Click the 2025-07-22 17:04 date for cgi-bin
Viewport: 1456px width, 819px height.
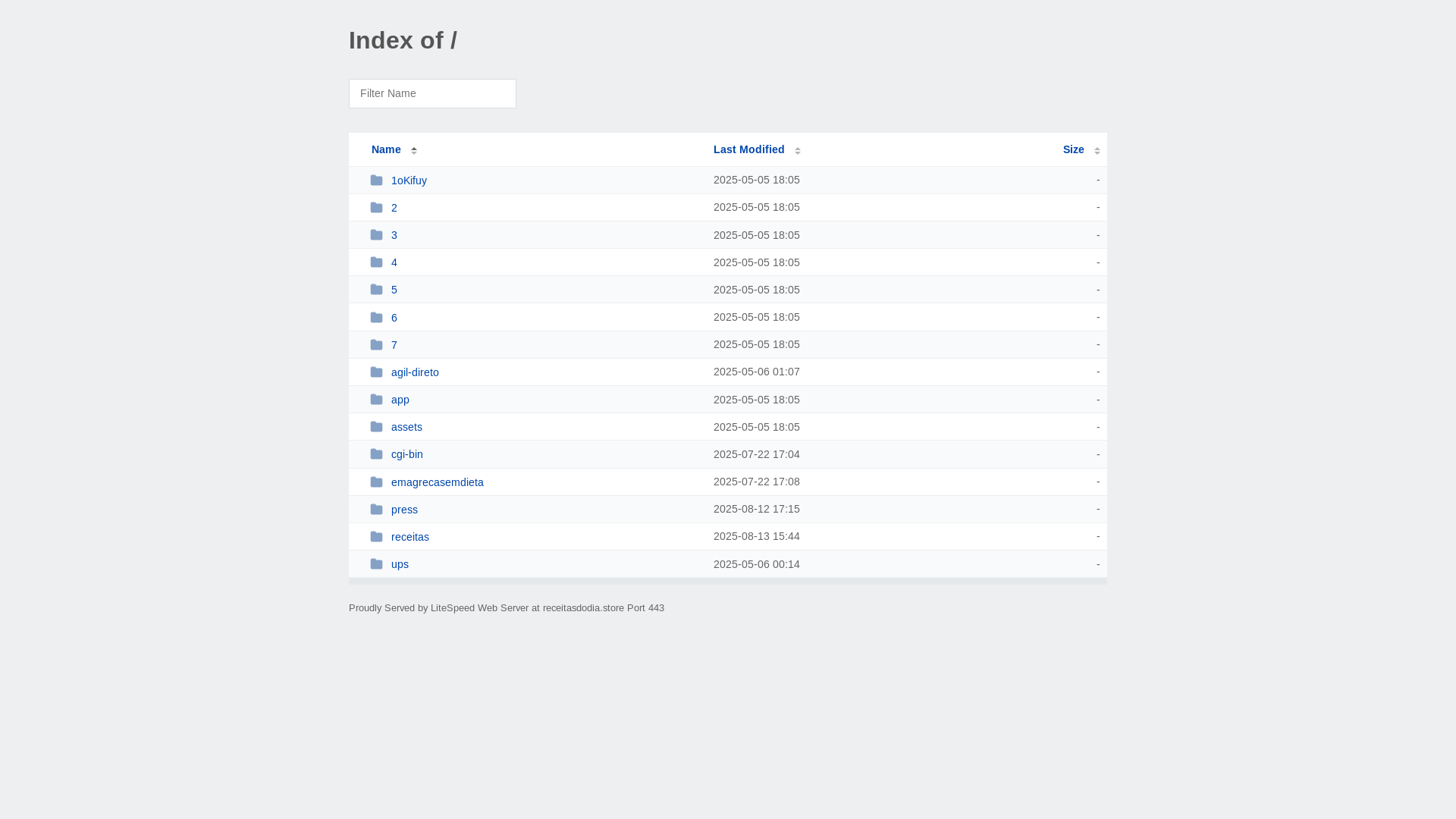click(757, 454)
